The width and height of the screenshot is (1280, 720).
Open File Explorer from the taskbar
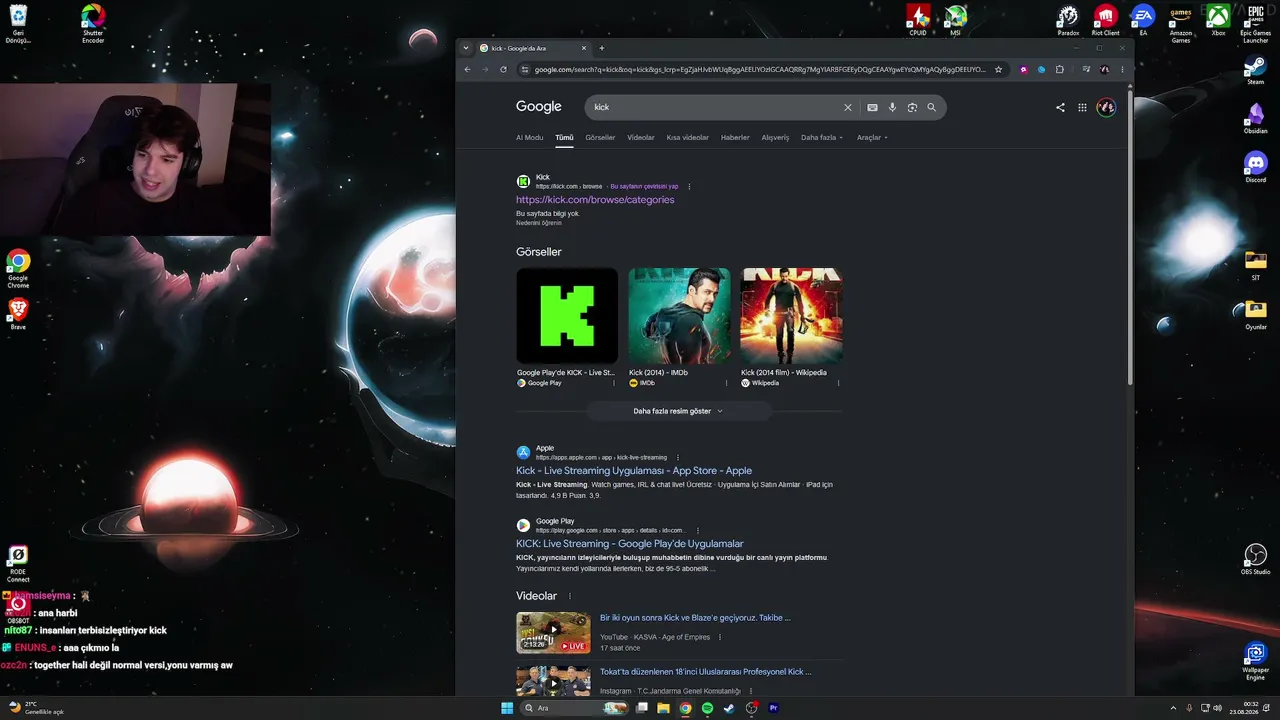click(x=663, y=708)
